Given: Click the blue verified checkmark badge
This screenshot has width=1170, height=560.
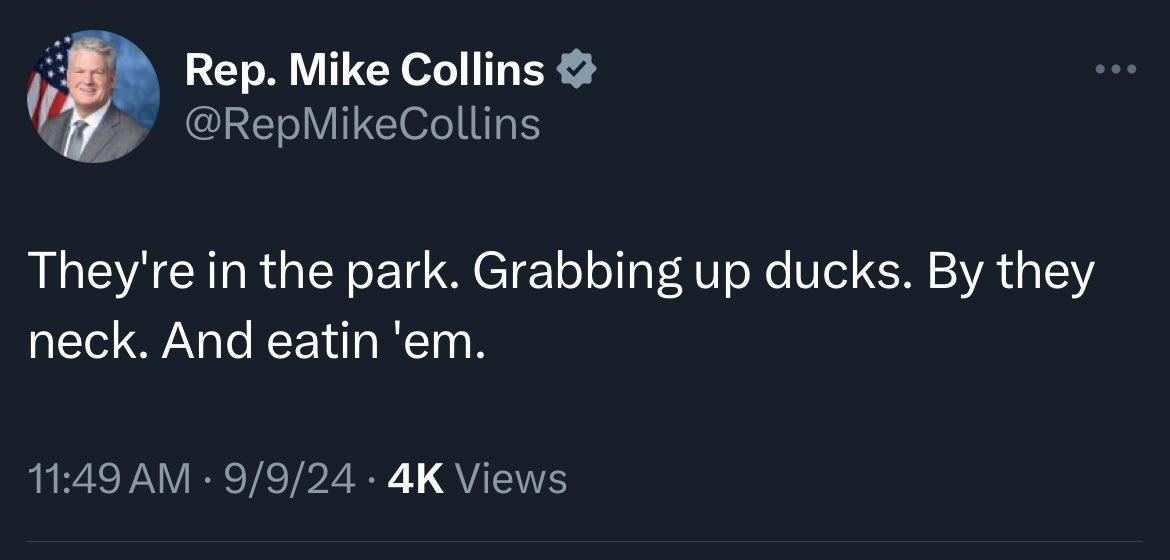Looking at the screenshot, I should tap(577, 70).
